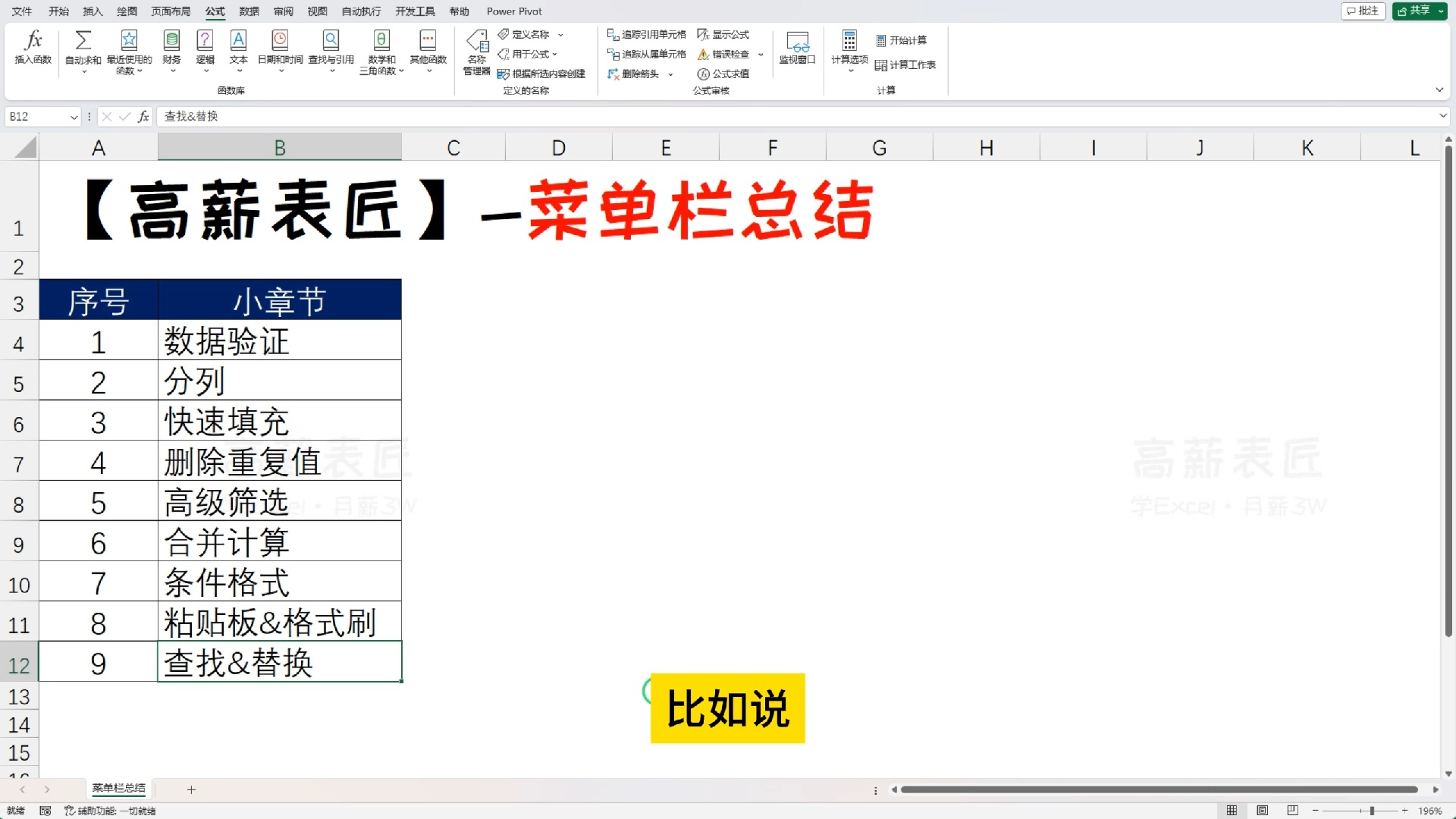Click the formula bar fx icon
Viewport: 1456px width, 819px height.
point(143,116)
